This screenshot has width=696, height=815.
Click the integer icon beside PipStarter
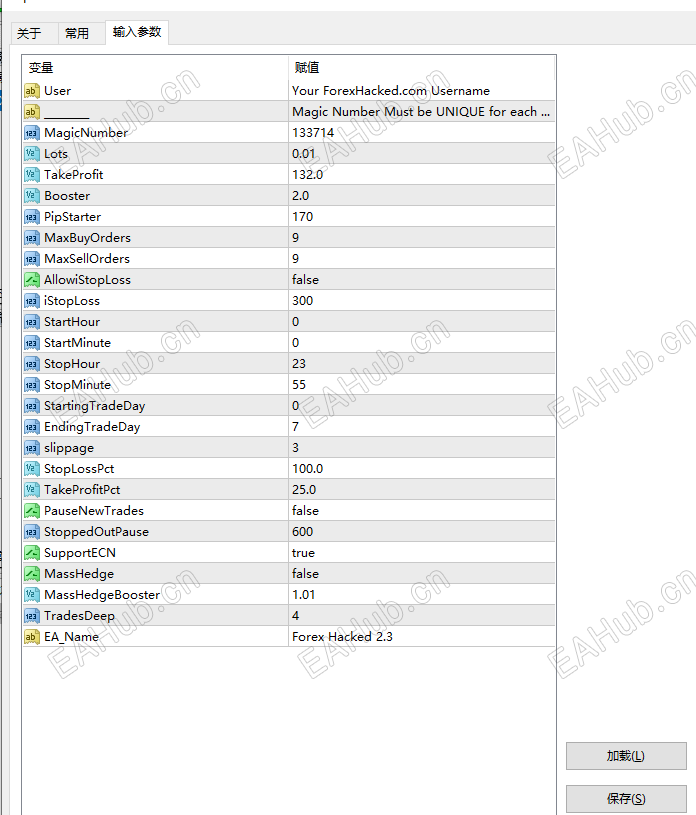pyautogui.click(x=32, y=217)
